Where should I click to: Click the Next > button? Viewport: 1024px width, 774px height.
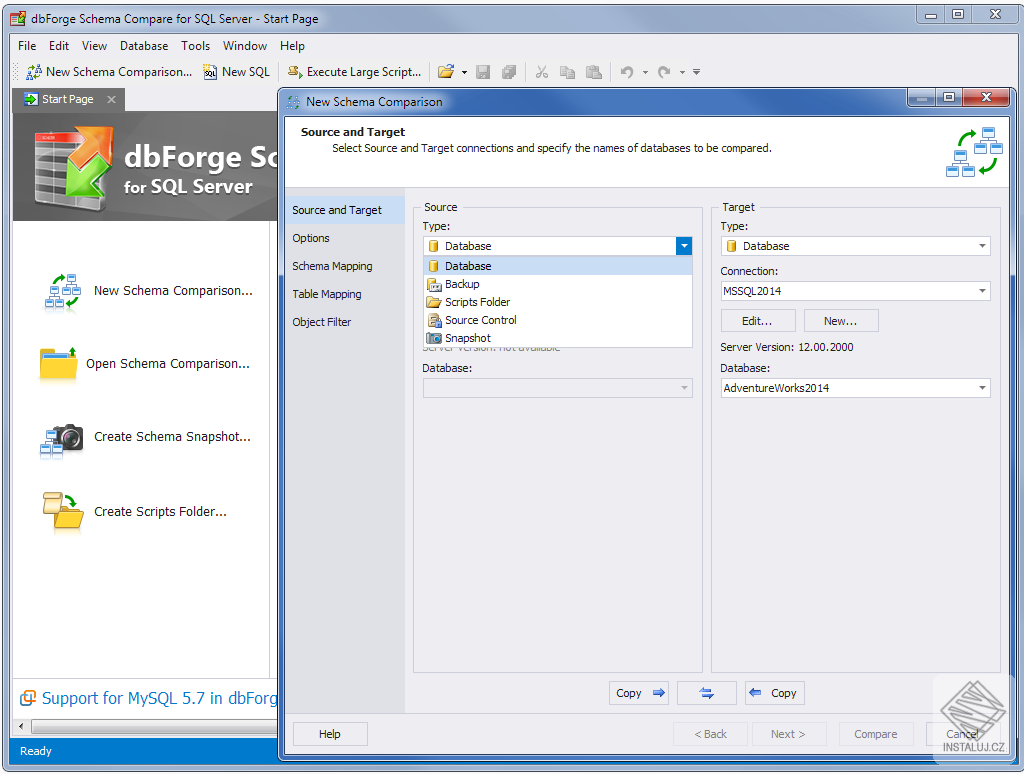(x=789, y=734)
